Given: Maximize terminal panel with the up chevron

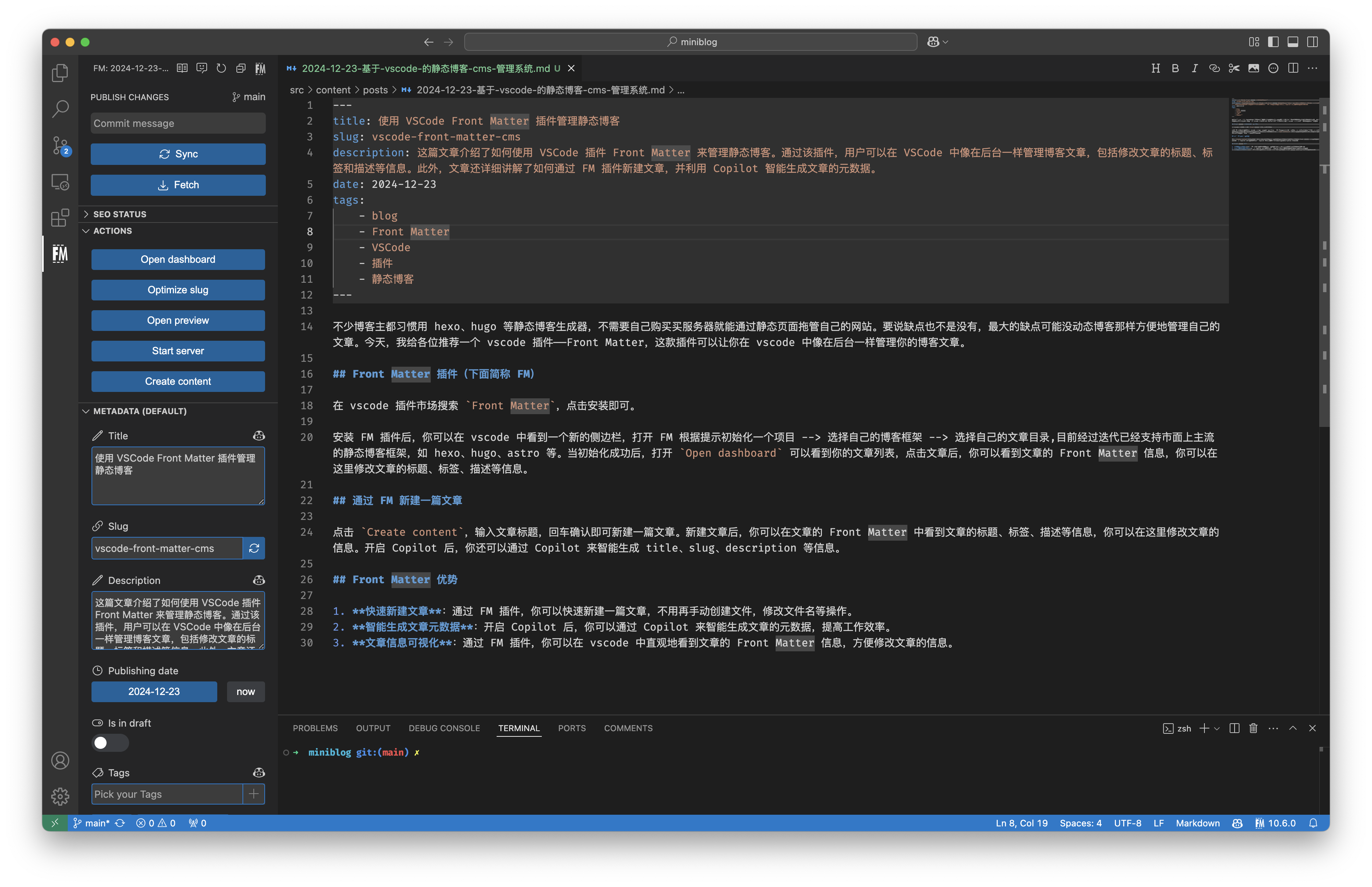Looking at the screenshot, I should [1293, 728].
